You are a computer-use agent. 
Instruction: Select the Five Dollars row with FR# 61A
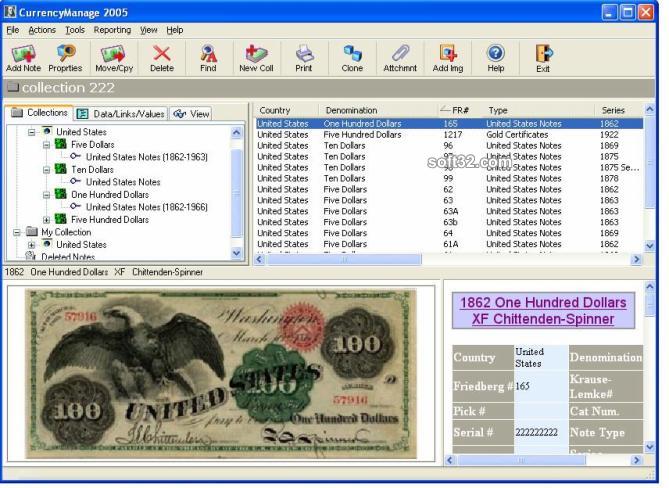(x=449, y=244)
